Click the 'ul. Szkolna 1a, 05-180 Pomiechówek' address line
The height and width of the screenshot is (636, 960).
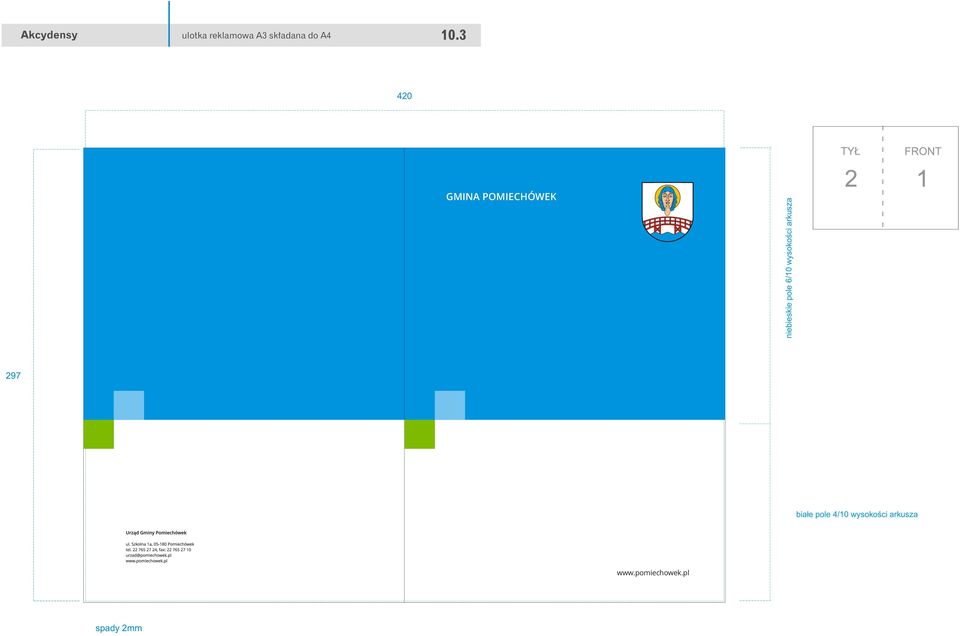[160, 544]
